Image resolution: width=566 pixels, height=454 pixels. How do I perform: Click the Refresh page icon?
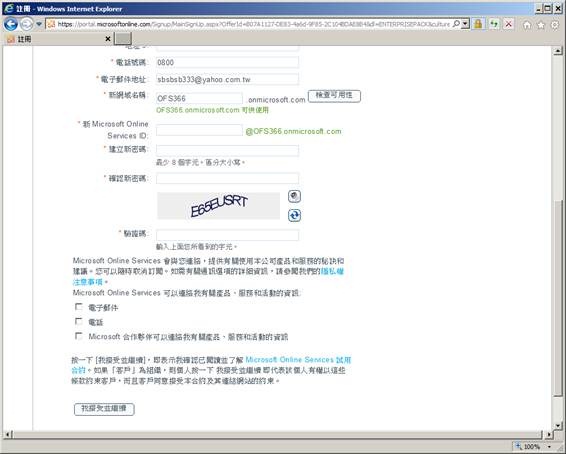click(494, 24)
